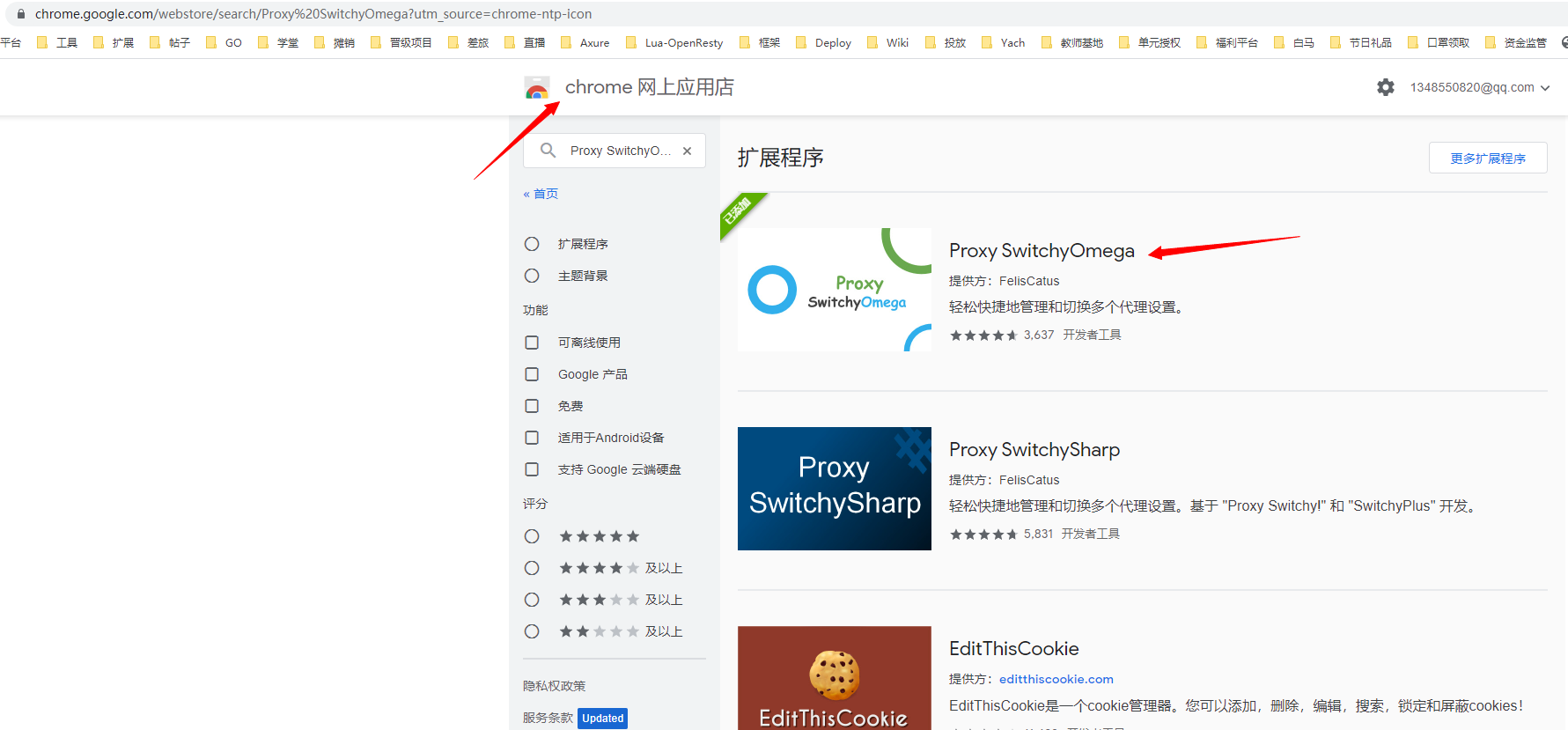Viewport: 1568px width, 730px height.
Task: Click the Proxy SwitchySharp thumbnail image
Action: coord(834,489)
